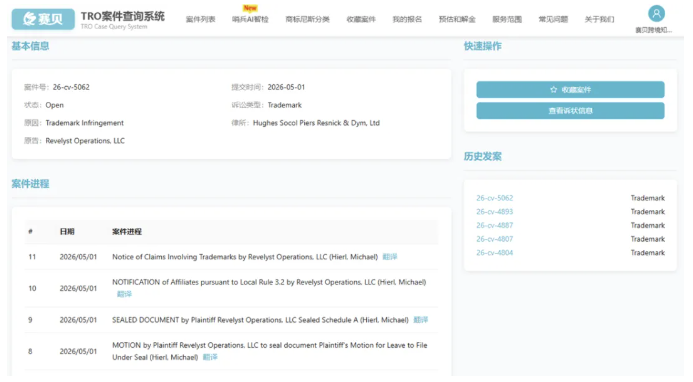Screen dimensions: 693x382
Task: Click plaintiff value Revelyst Operations, LLC
Action: (85, 141)
